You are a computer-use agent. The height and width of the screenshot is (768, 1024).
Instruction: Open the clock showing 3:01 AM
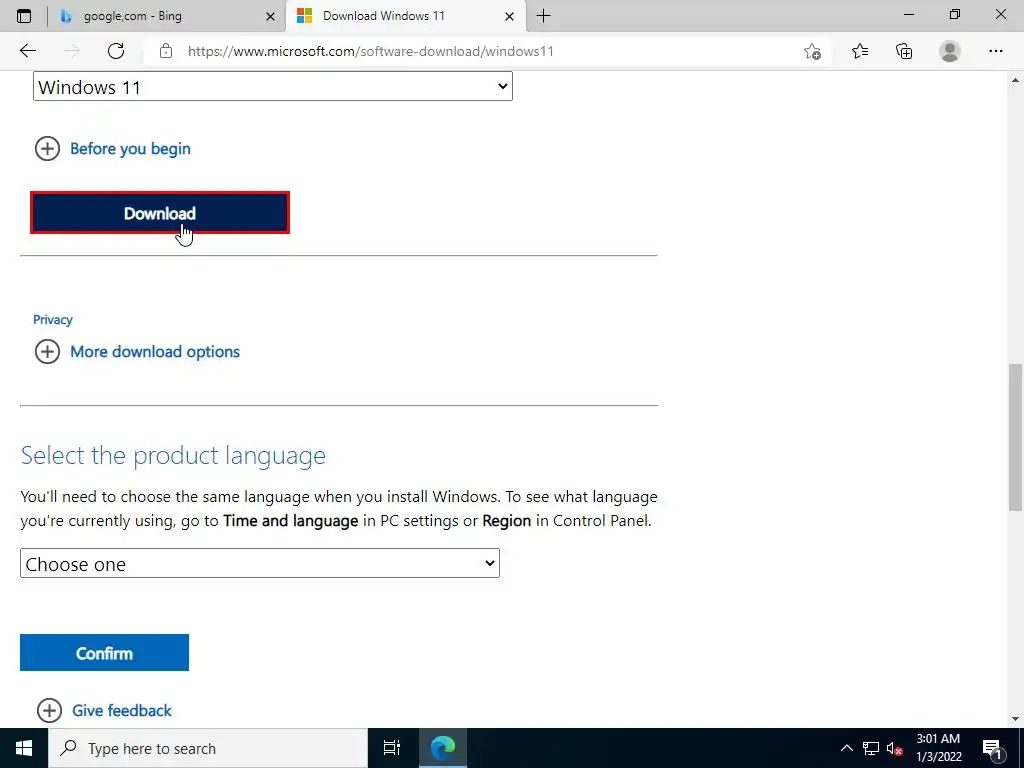[938, 748]
